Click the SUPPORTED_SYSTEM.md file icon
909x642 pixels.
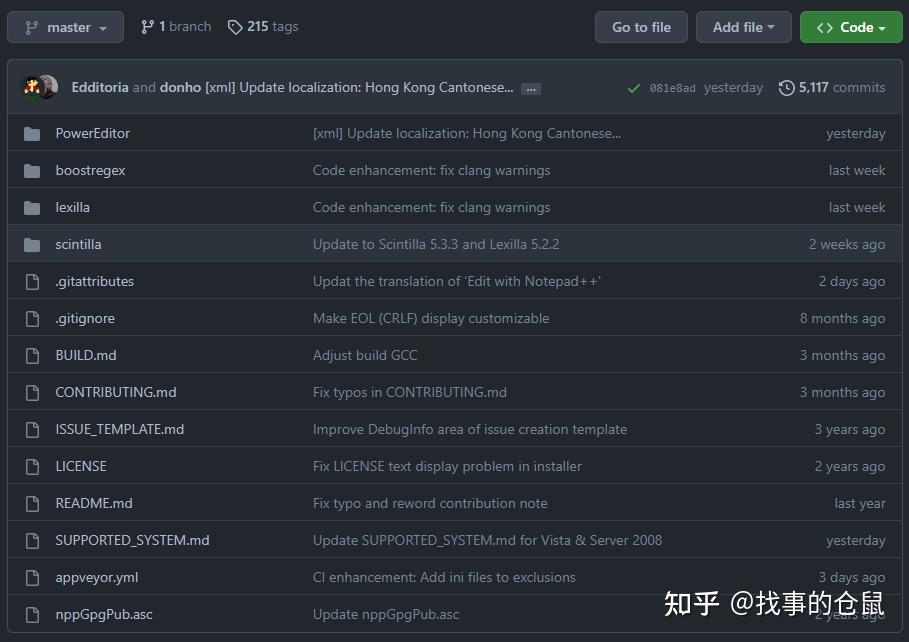point(32,541)
